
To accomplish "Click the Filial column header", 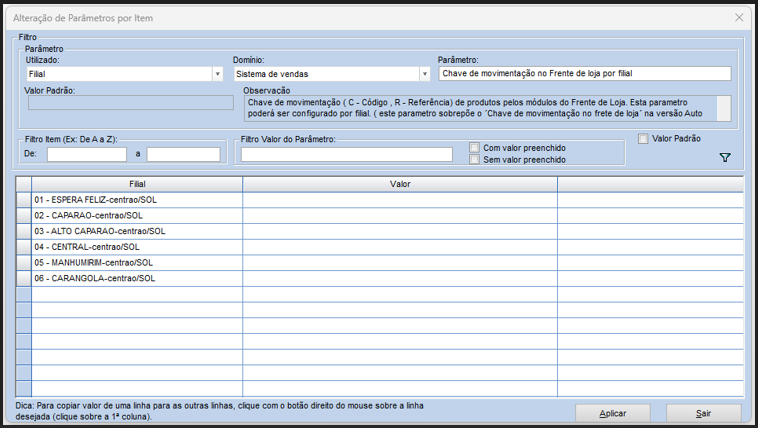I will click(x=137, y=184).
